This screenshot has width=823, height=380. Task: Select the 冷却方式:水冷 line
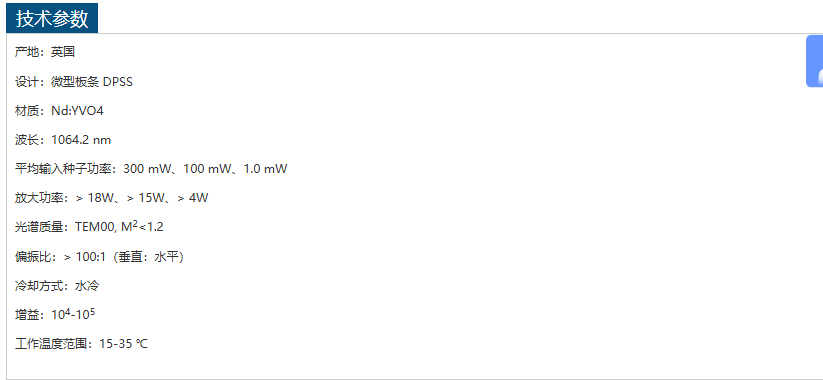(x=57, y=286)
